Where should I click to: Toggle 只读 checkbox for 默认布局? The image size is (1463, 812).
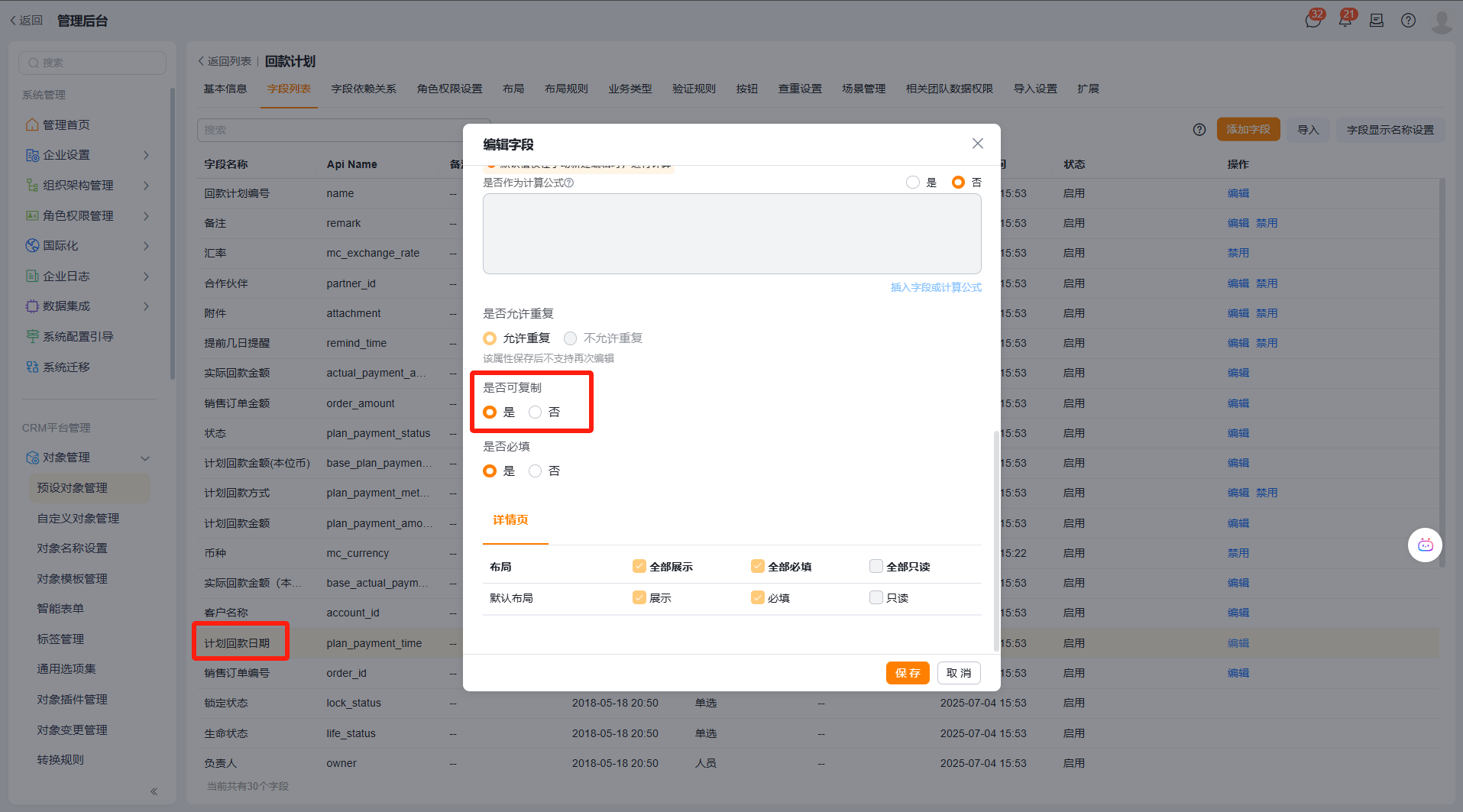876,597
